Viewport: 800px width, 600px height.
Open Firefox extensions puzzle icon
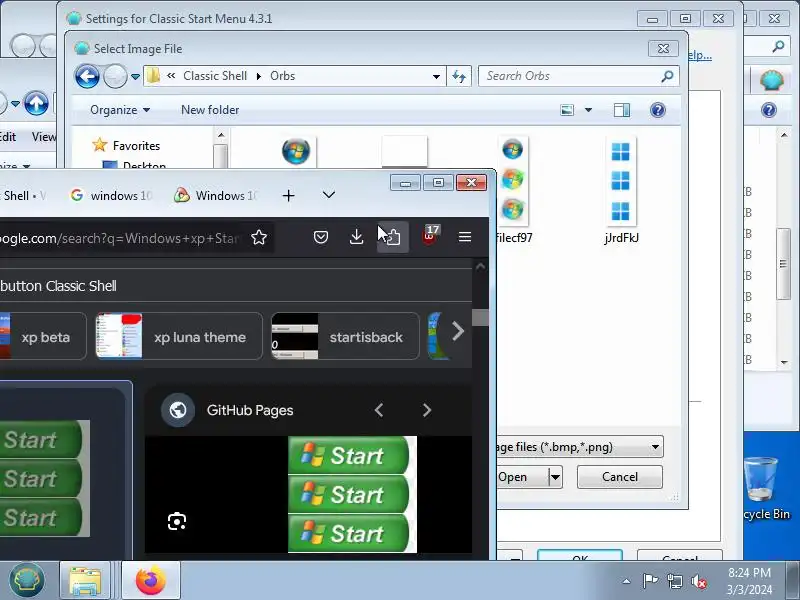point(392,237)
